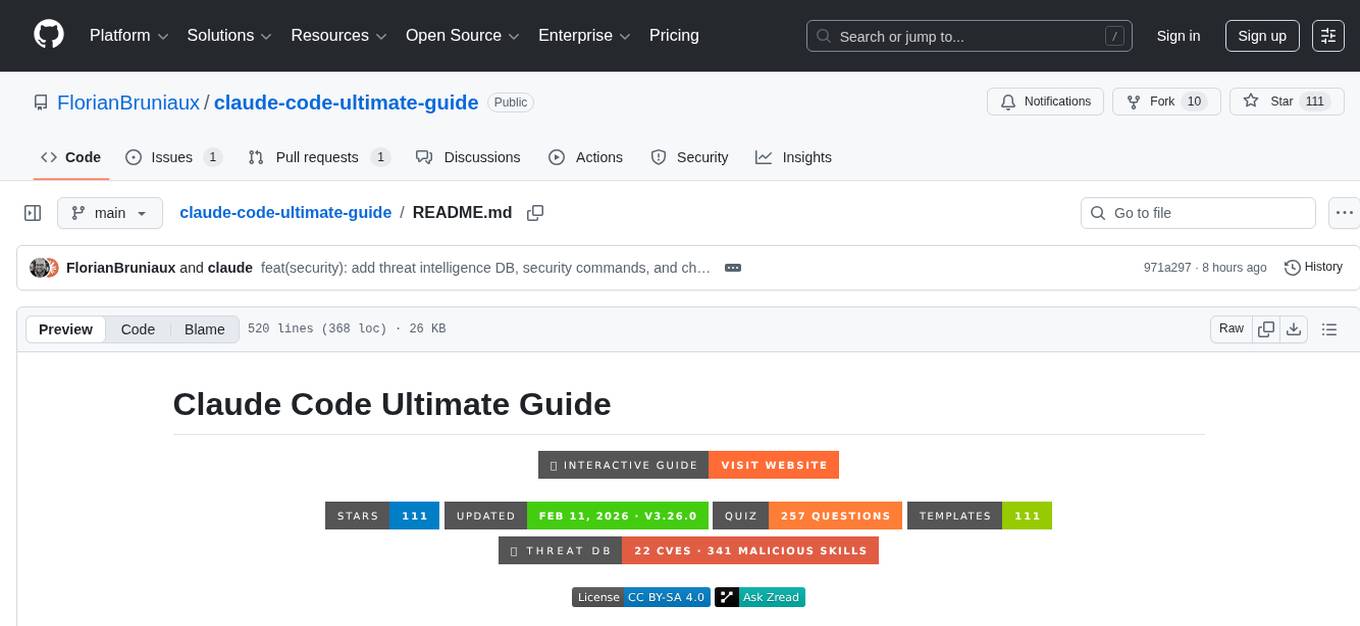Toggle the file tree side panel
Viewport: 1360px width, 626px height.
33,213
